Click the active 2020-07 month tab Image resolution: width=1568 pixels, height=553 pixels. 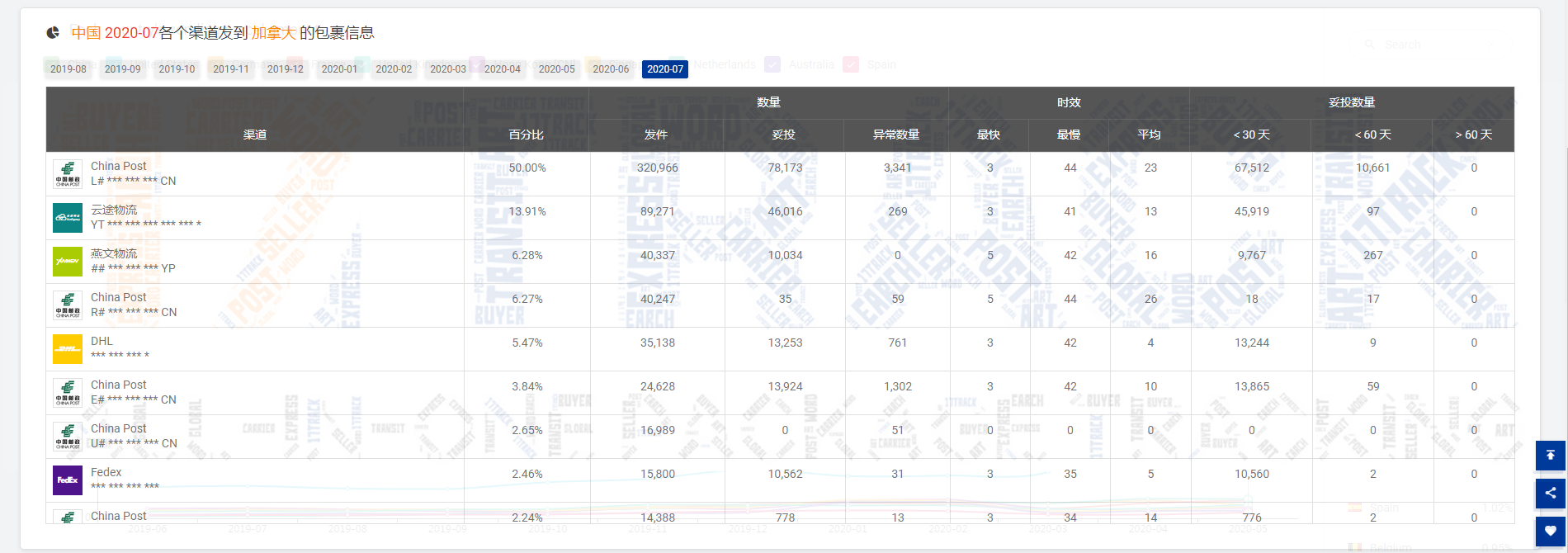(x=665, y=69)
